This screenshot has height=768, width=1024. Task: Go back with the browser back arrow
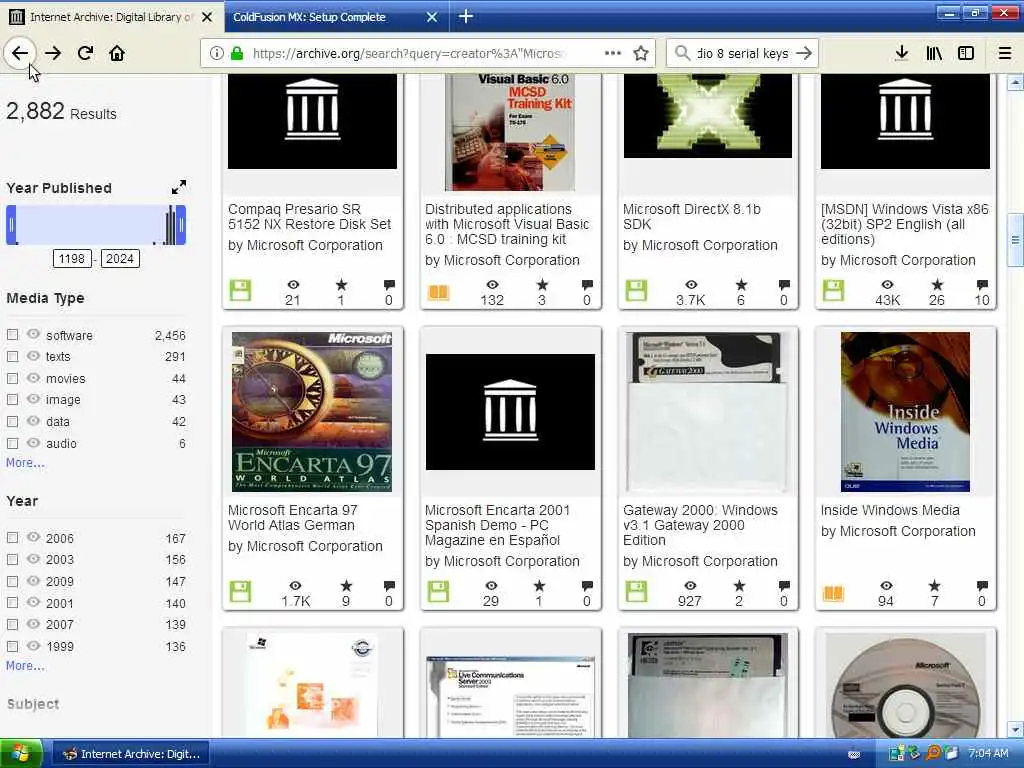pyautogui.click(x=20, y=53)
